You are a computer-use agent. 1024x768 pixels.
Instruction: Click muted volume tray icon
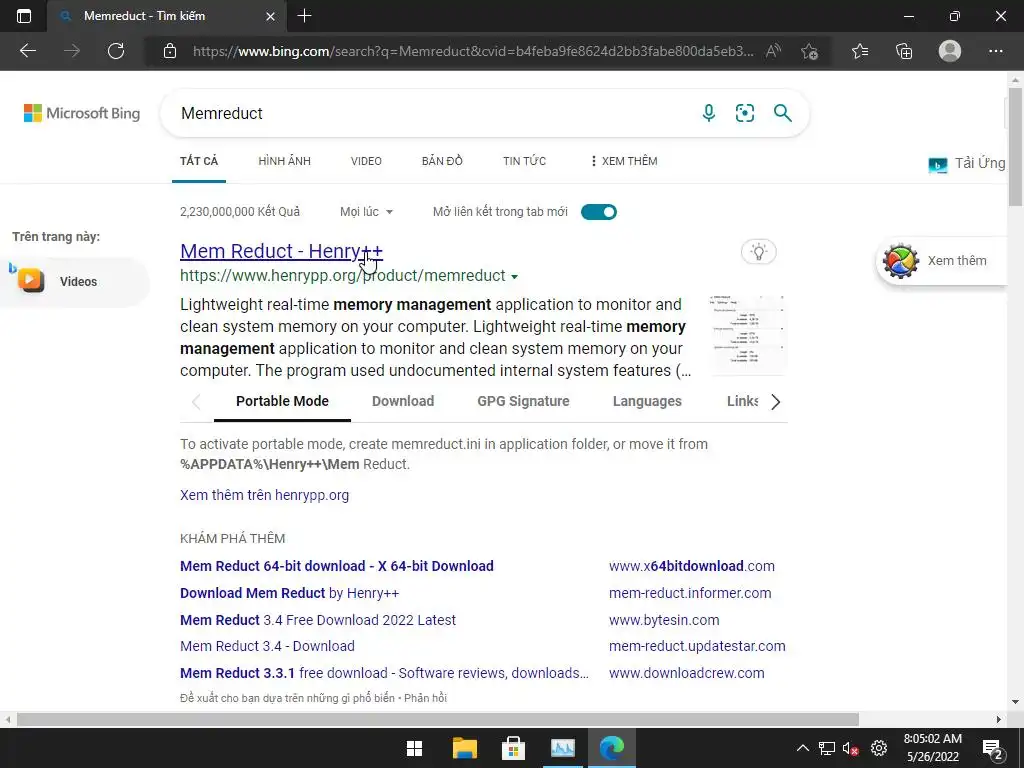tap(850, 748)
